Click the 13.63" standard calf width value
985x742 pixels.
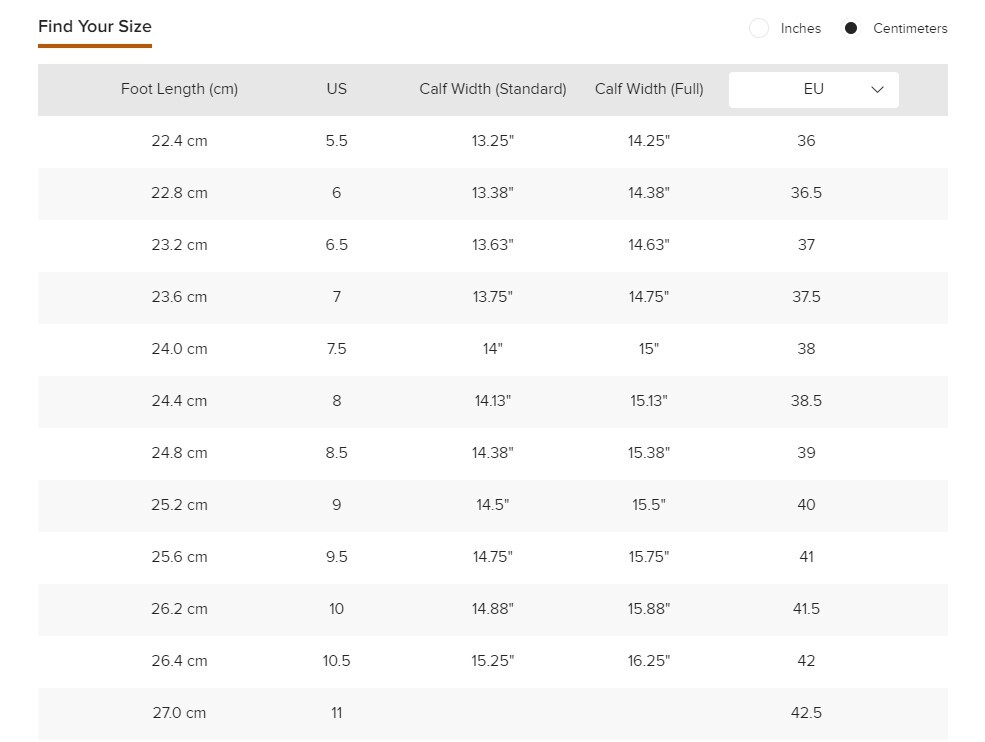click(493, 245)
